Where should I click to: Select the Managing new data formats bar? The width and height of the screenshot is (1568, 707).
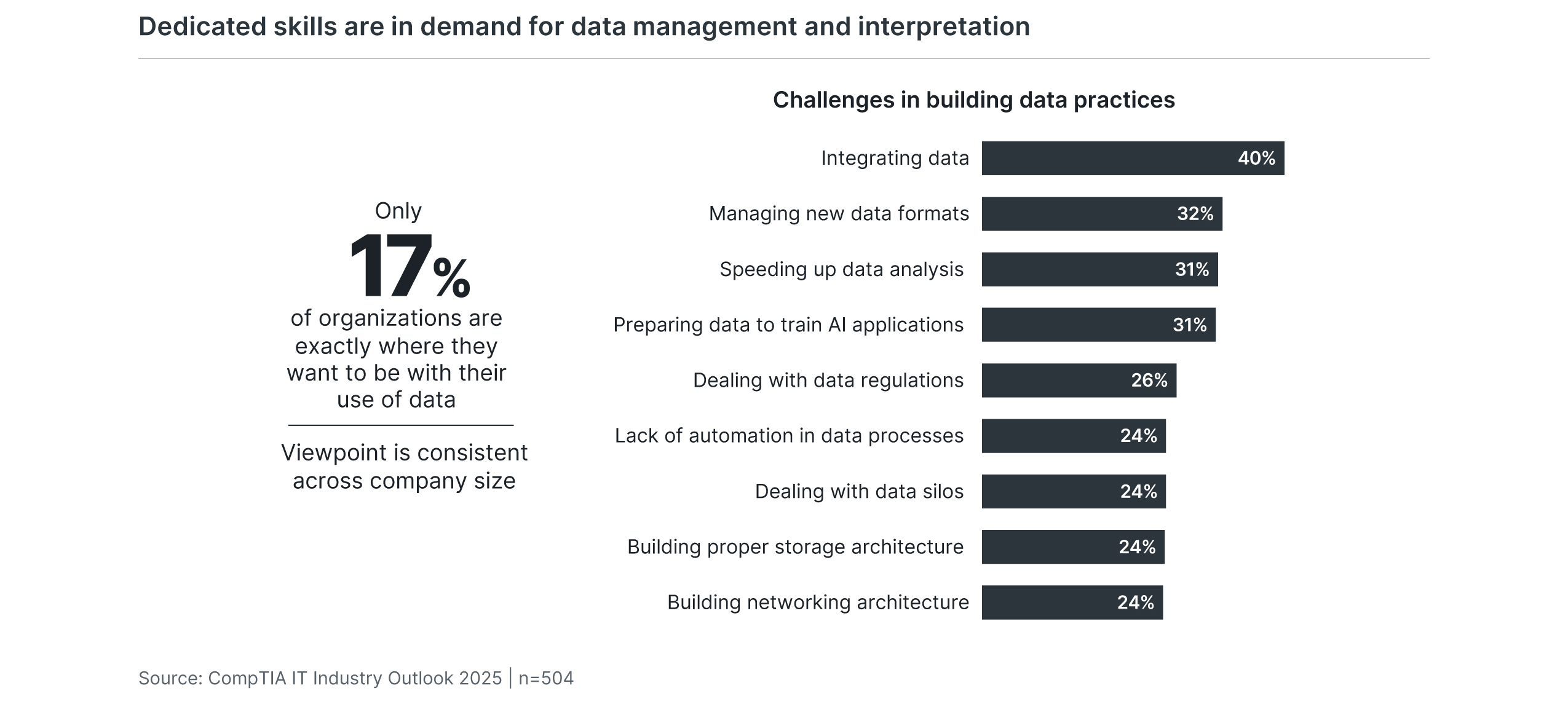[x=1100, y=210]
